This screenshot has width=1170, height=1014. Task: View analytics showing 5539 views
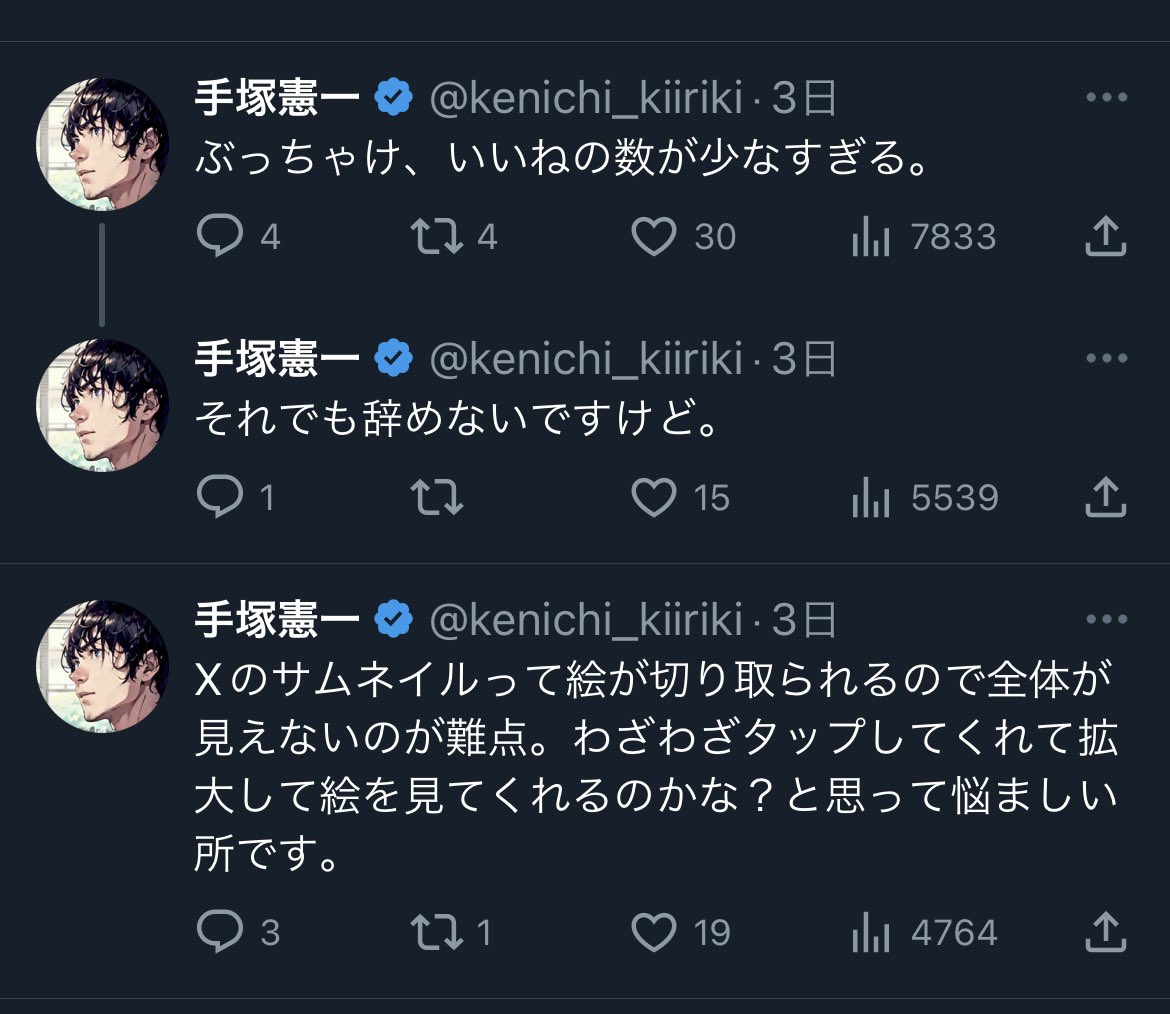[x=870, y=498]
